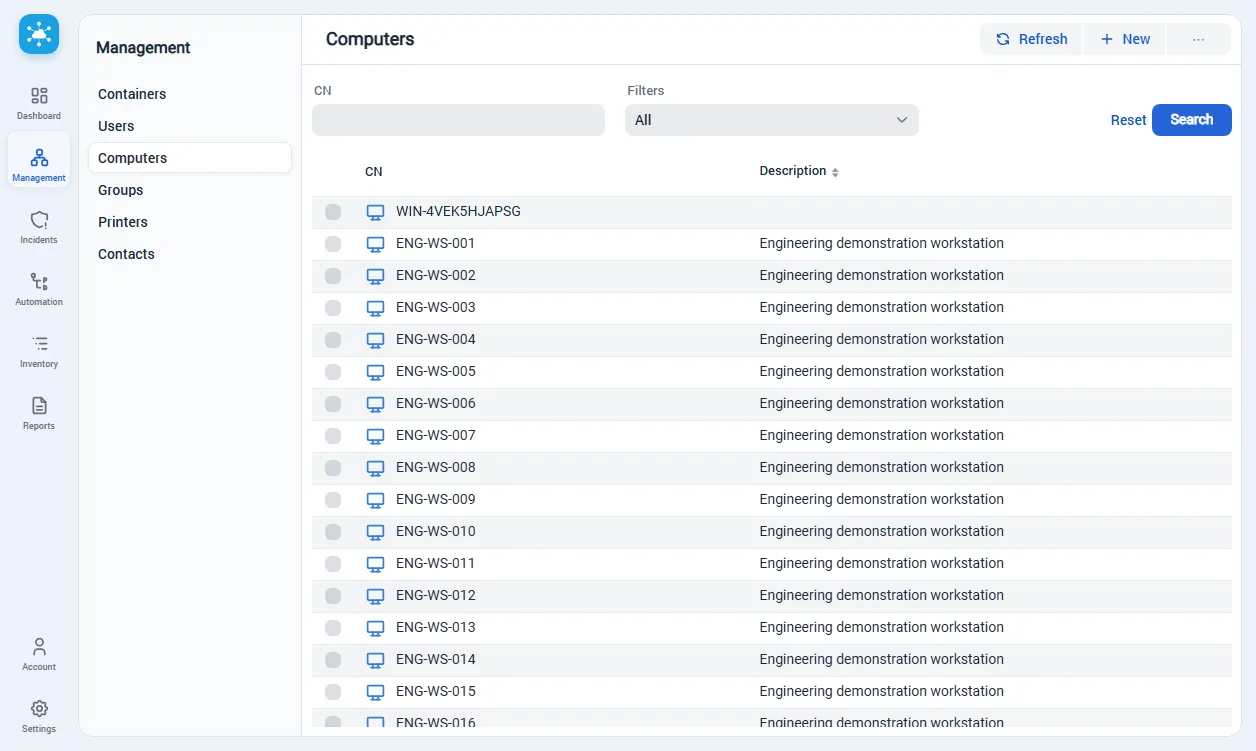The height and width of the screenshot is (751, 1256).
Task: Check the ENG-WS-005 row checkbox
Action: tap(333, 372)
